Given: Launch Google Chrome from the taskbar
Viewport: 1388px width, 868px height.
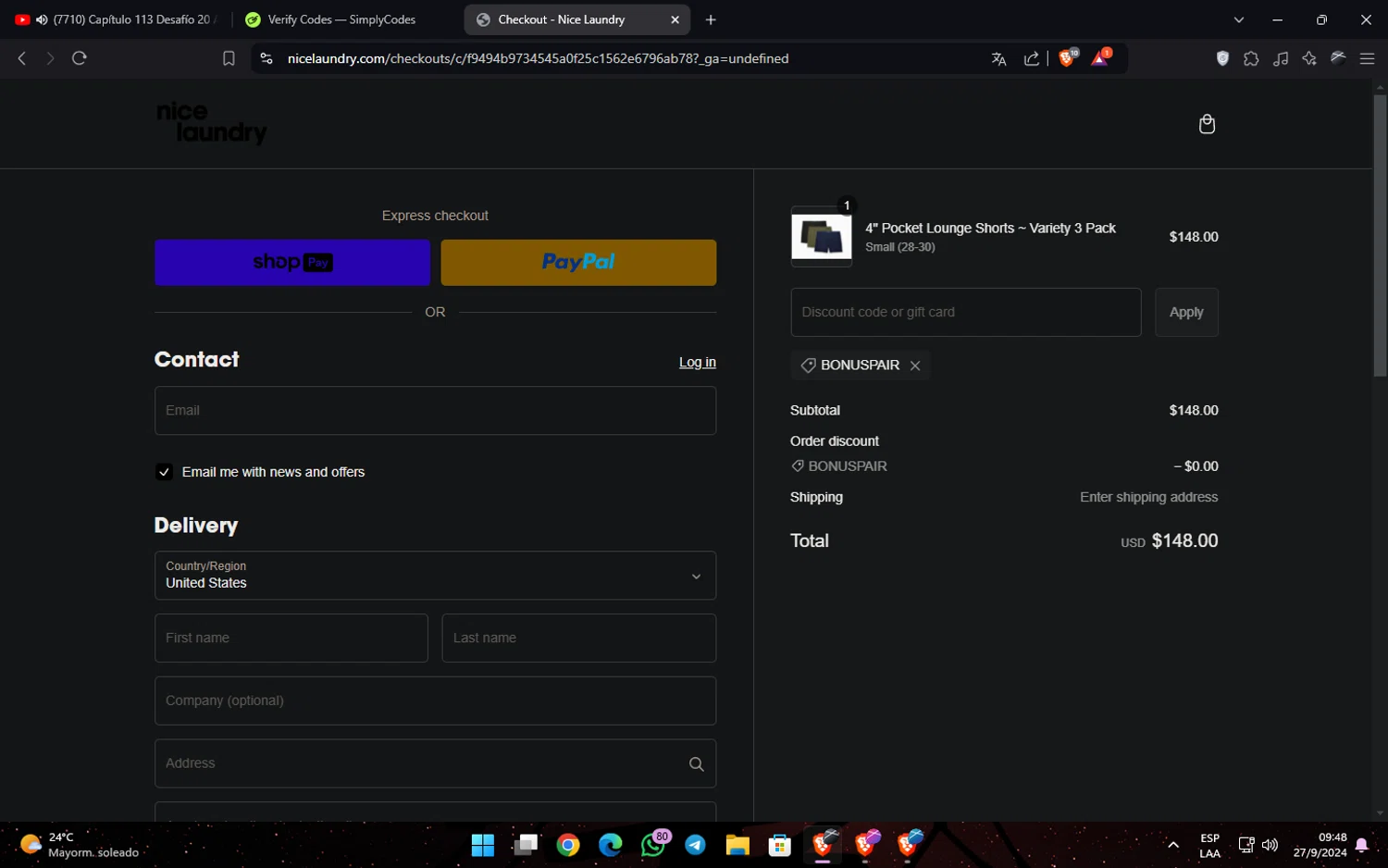Looking at the screenshot, I should (568, 845).
